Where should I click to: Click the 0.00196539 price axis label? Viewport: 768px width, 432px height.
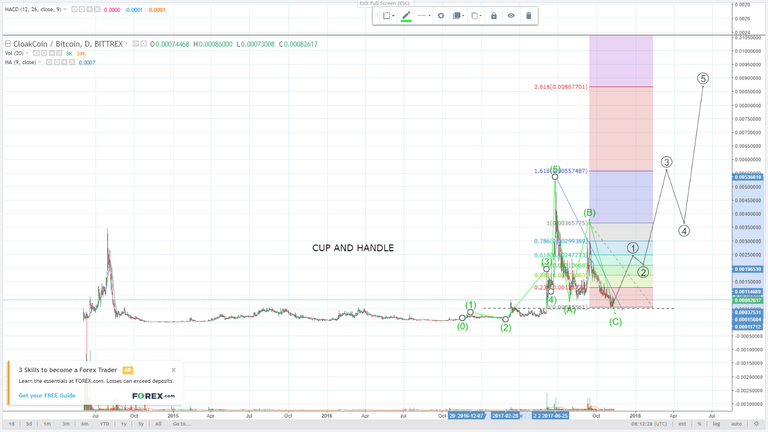(x=747, y=269)
